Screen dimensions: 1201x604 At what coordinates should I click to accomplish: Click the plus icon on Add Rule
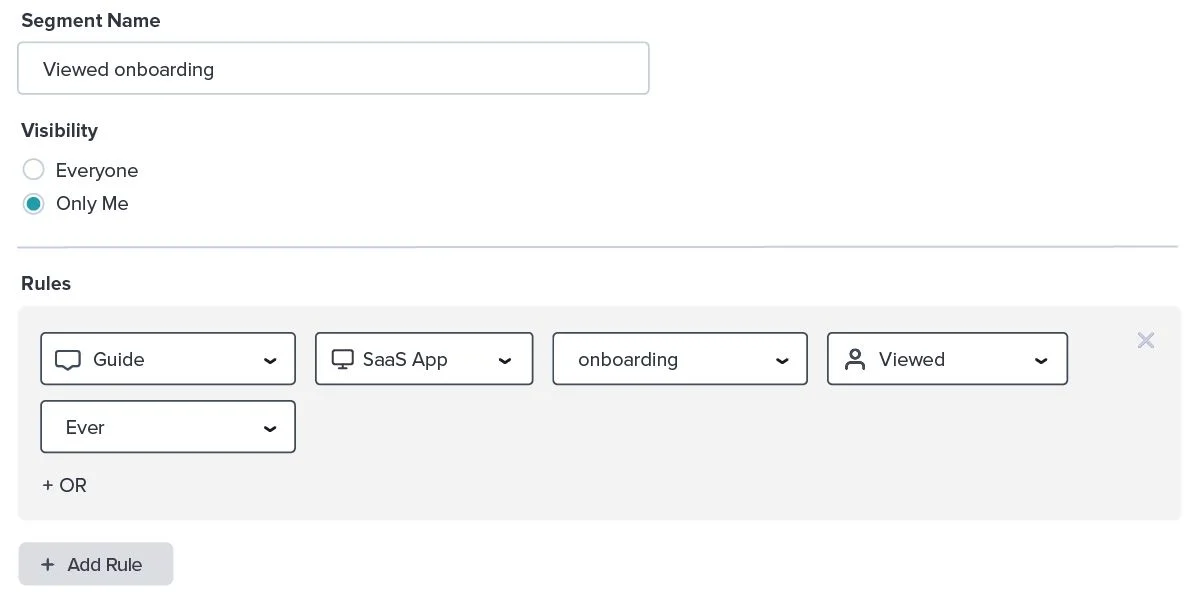tap(47, 565)
